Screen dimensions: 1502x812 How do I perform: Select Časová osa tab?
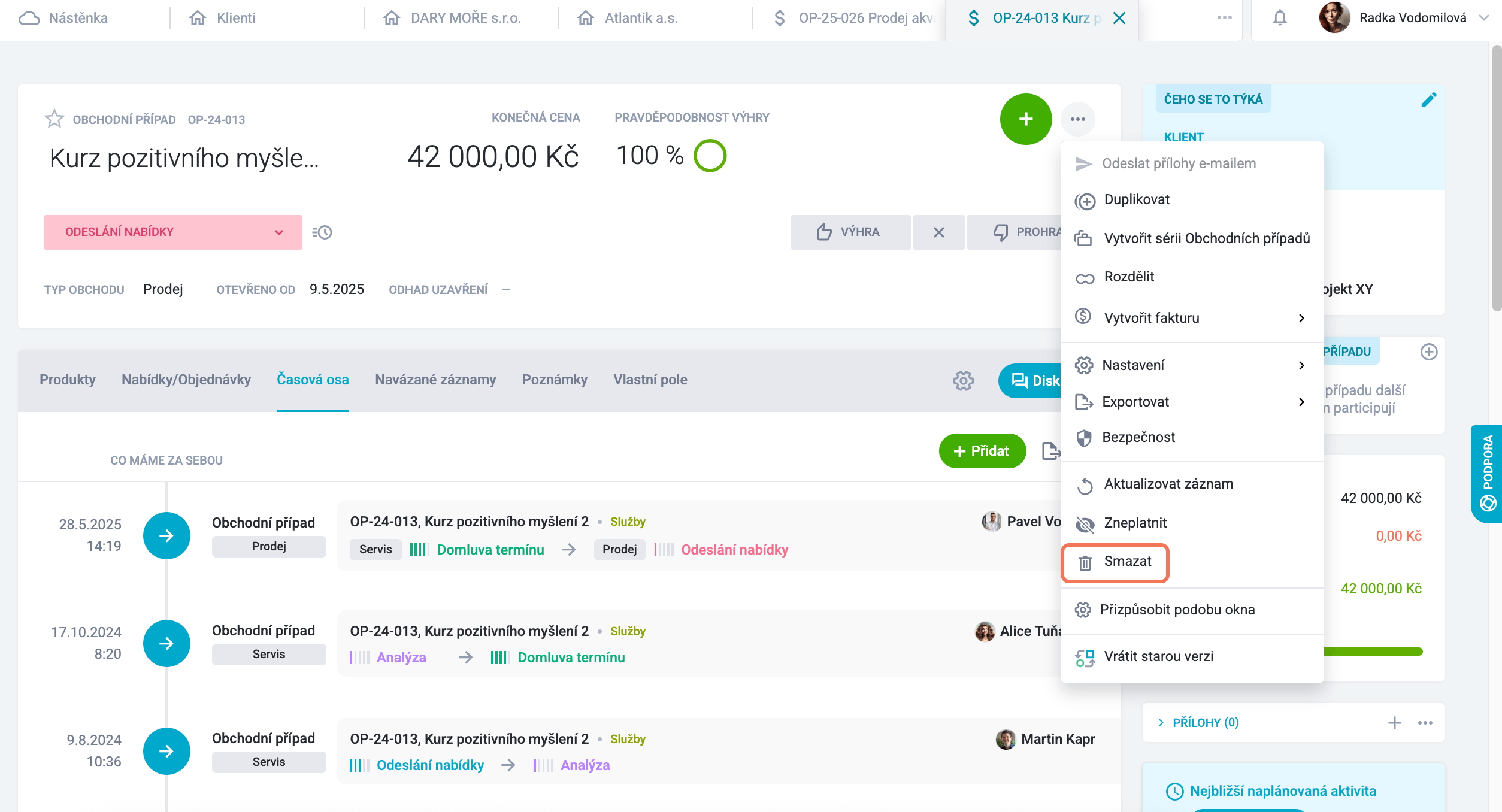pyautogui.click(x=313, y=380)
